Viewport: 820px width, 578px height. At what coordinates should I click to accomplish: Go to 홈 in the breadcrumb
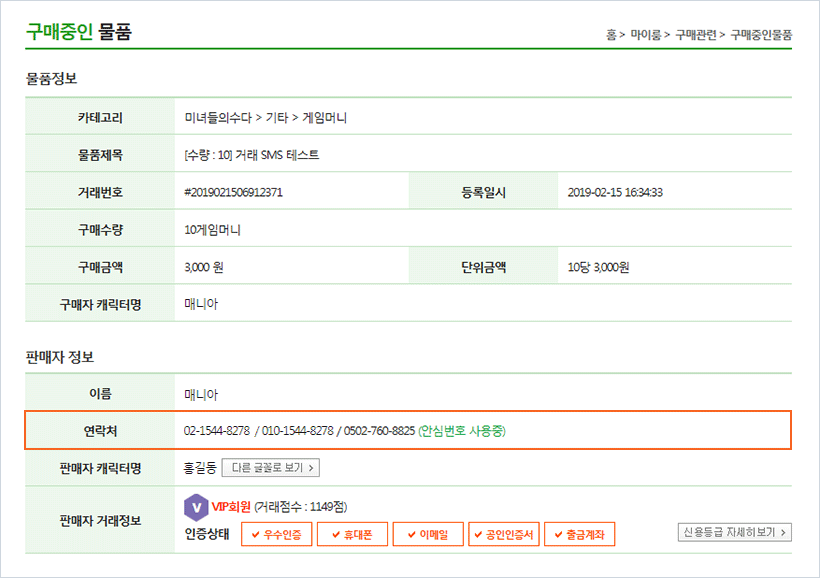pyautogui.click(x=611, y=35)
